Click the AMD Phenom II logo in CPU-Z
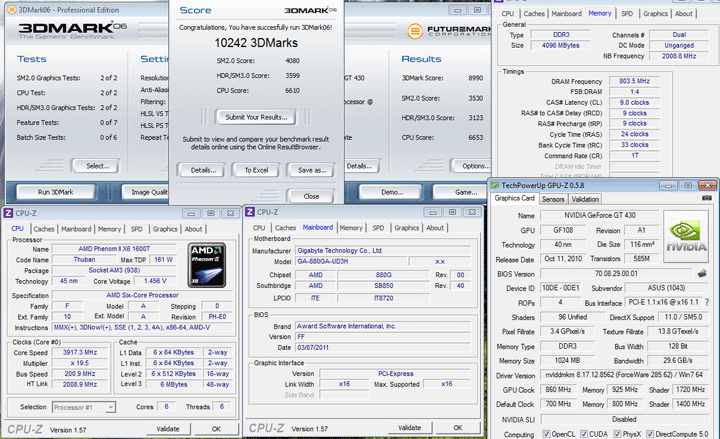This screenshot has height=439, width=720. tap(208, 265)
